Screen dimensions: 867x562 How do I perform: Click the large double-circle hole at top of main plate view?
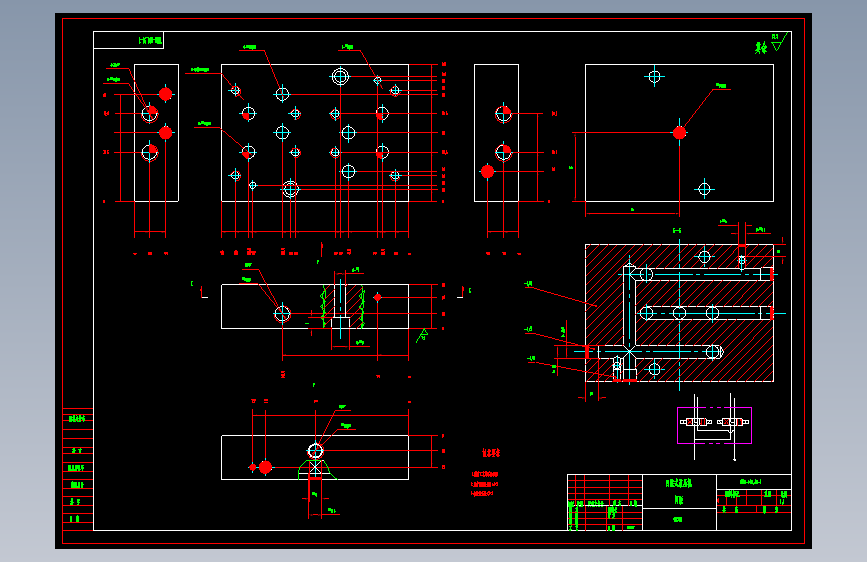point(340,76)
